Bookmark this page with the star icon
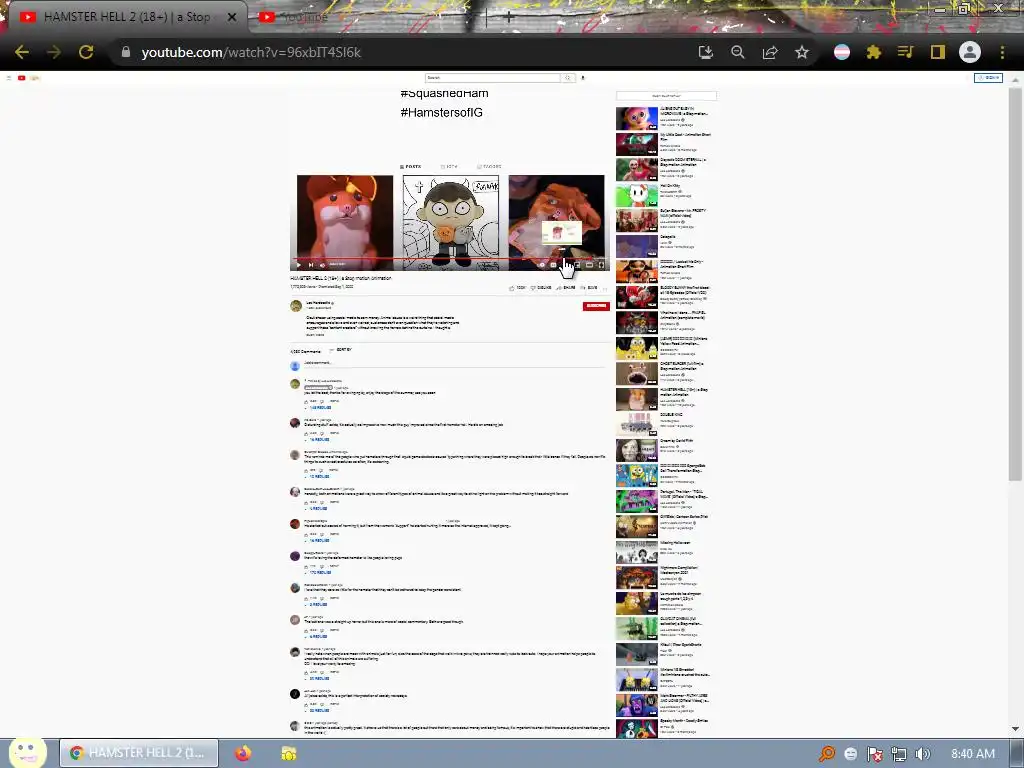The width and height of the screenshot is (1024, 768). click(802, 52)
